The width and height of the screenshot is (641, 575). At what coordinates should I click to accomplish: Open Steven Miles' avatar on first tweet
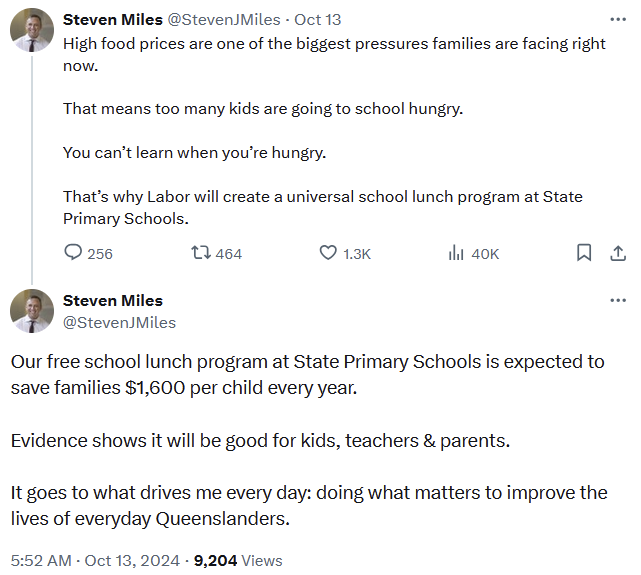click(31, 30)
